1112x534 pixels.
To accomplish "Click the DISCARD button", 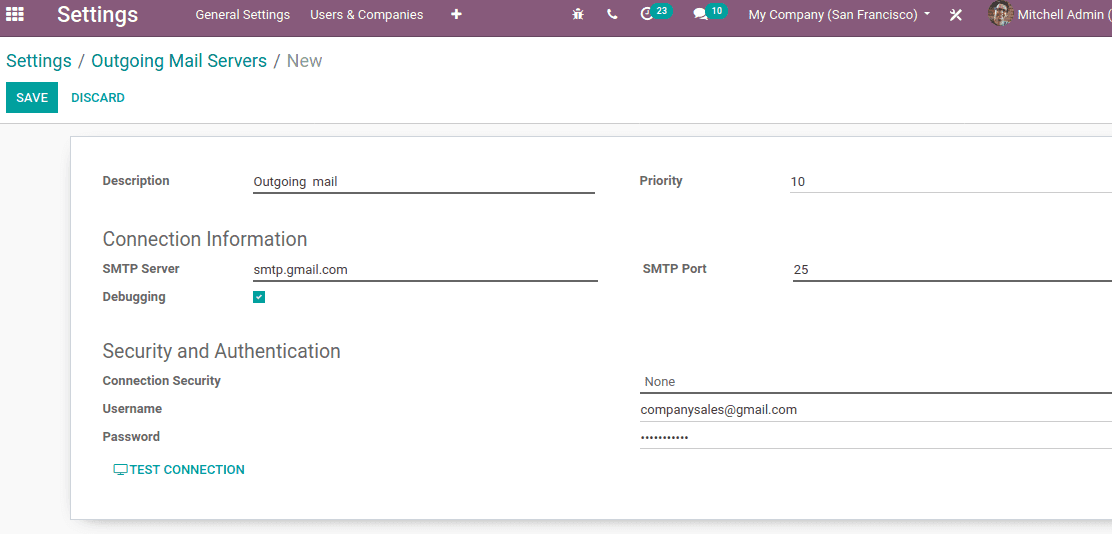I will (x=98, y=98).
